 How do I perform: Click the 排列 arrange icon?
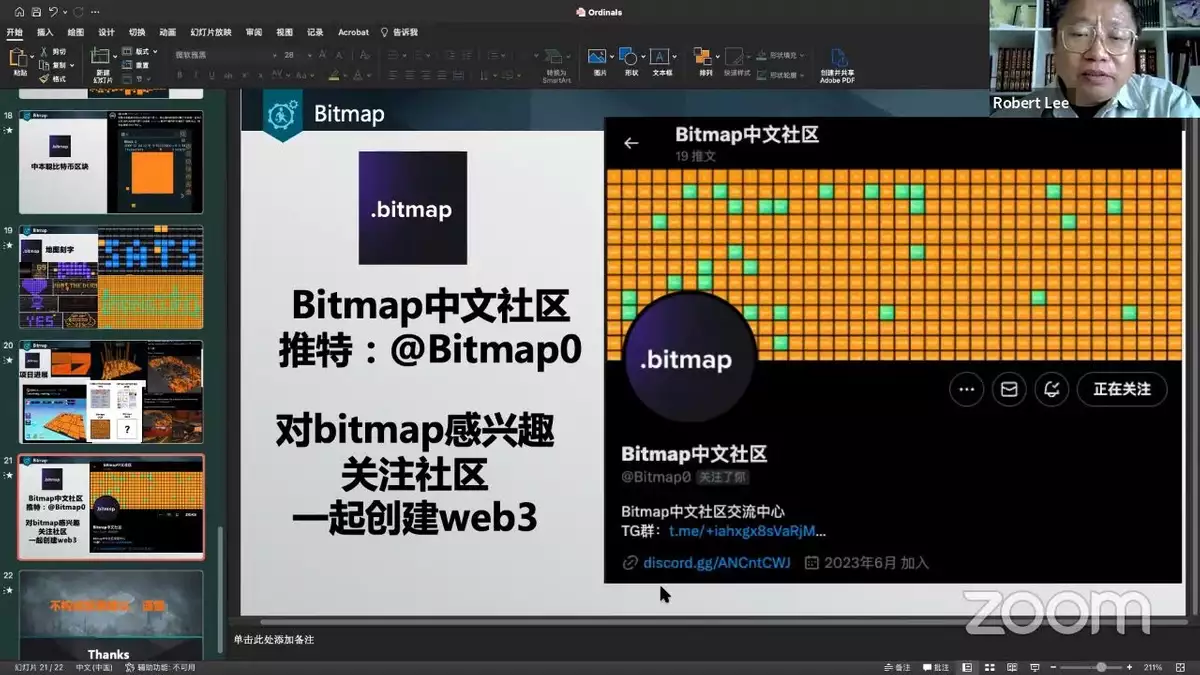point(704,57)
